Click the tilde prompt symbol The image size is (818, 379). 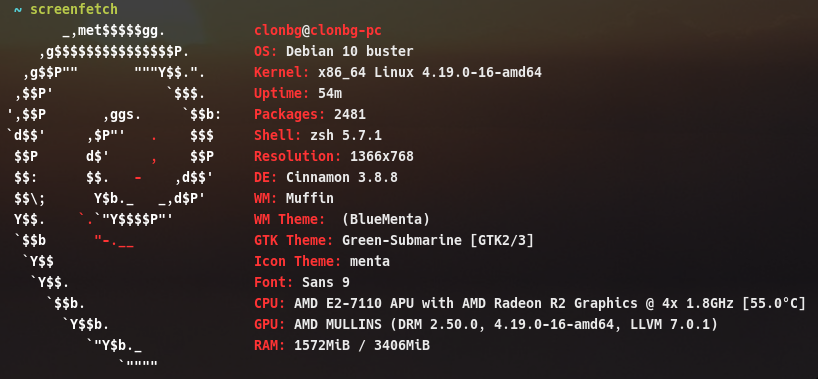18,9
